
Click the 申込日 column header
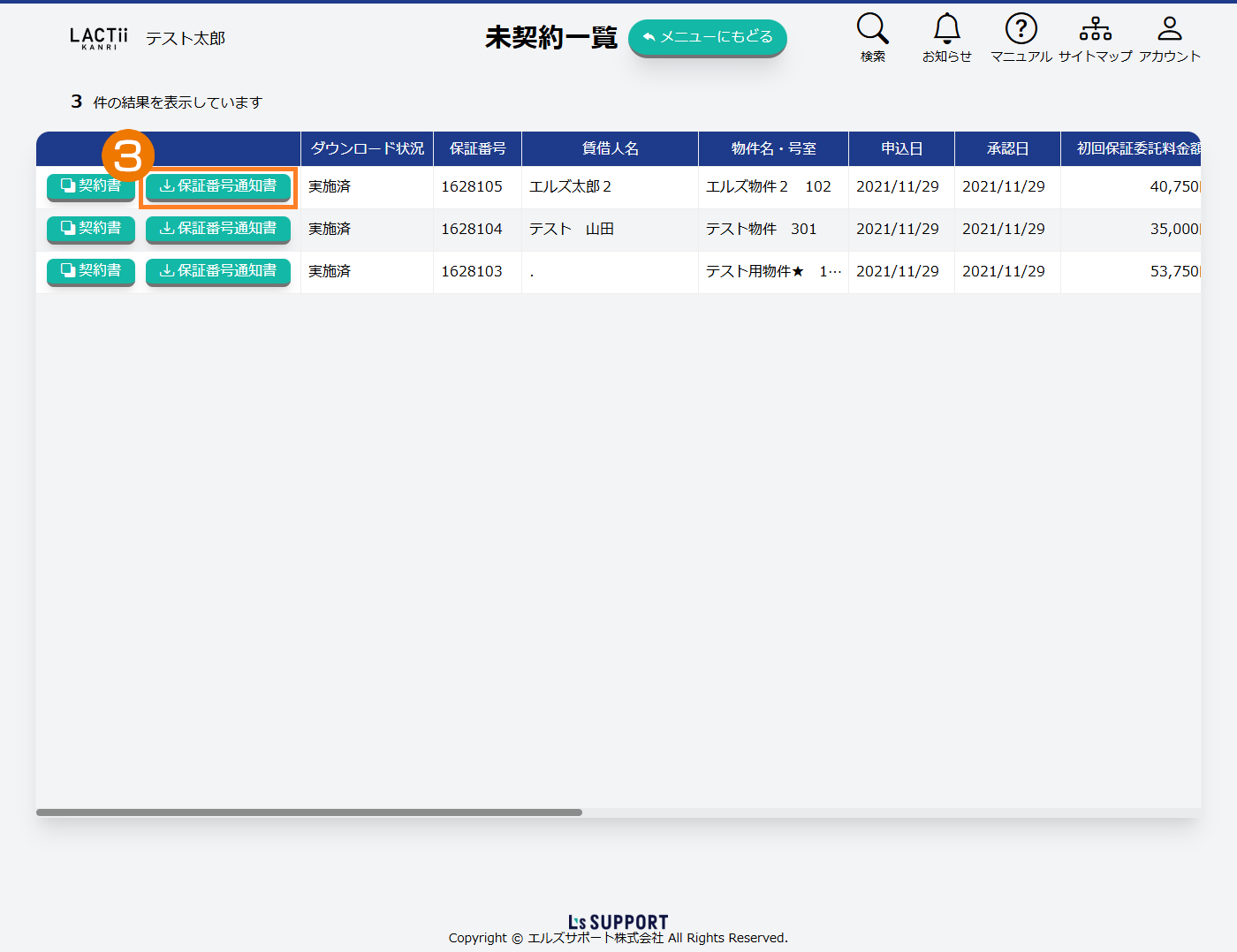(x=901, y=148)
